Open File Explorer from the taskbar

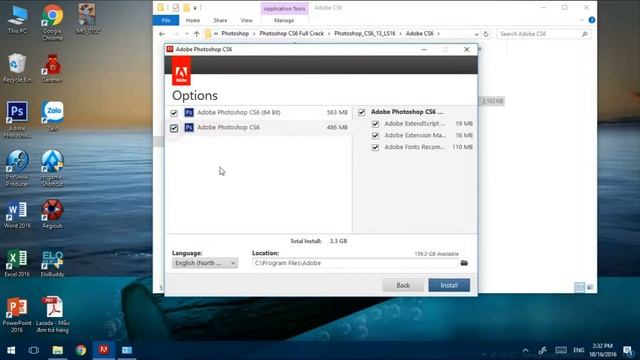pyautogui.click(x=58, y=350)
